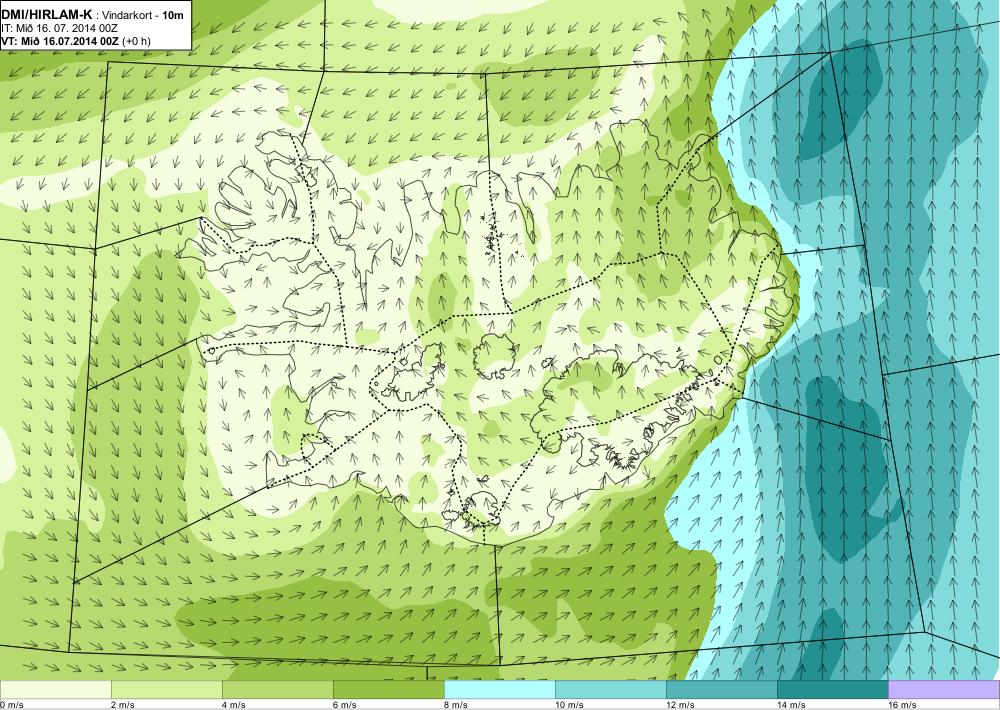1000x710 pixels.
Task: Click the 0–2 m/s pale legend swatch
Action: coord(55,690)
